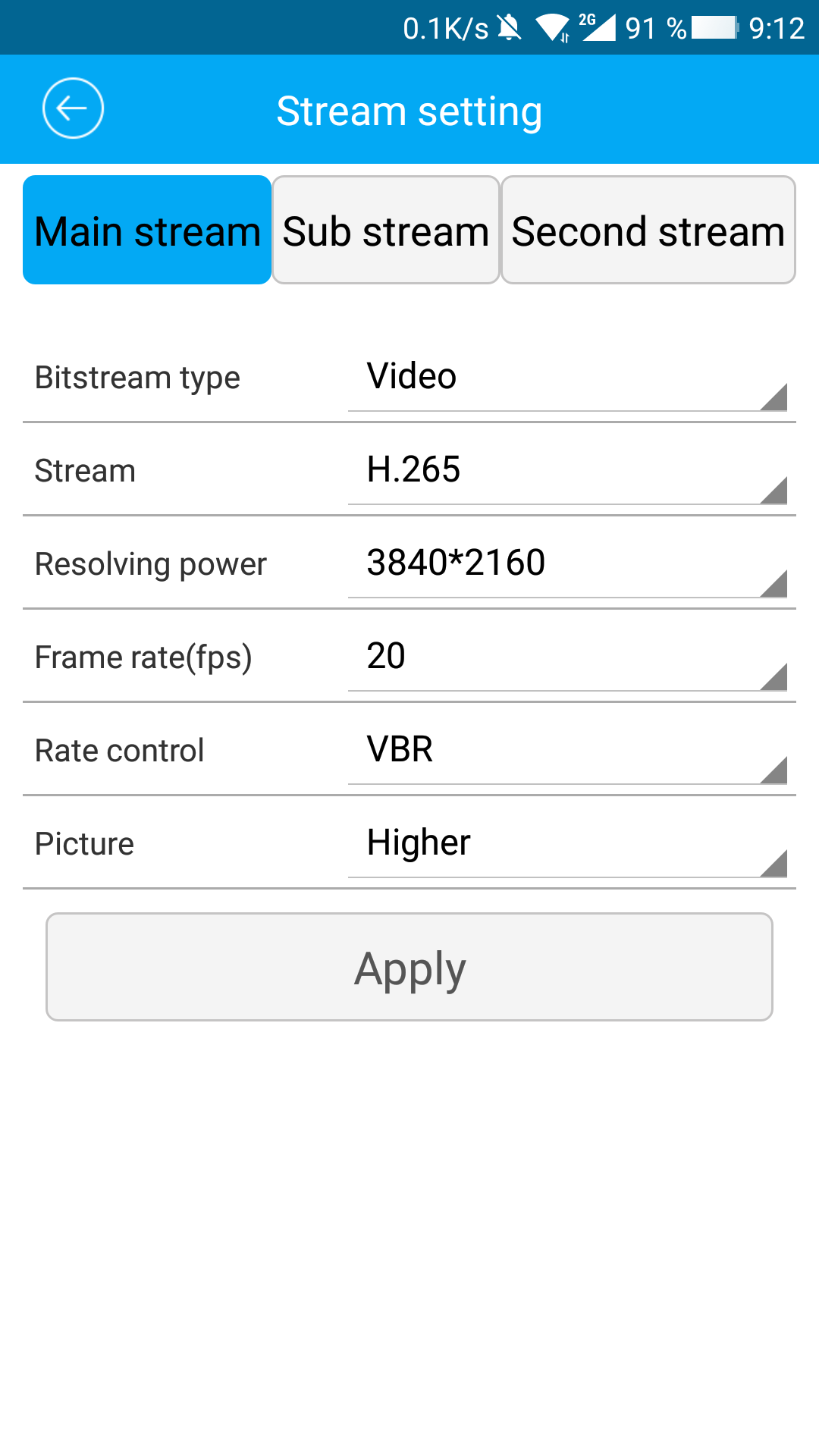The image size is (819, 1456).
Task: Switch to the Main stream tab
Action: (x=147, y=231)
